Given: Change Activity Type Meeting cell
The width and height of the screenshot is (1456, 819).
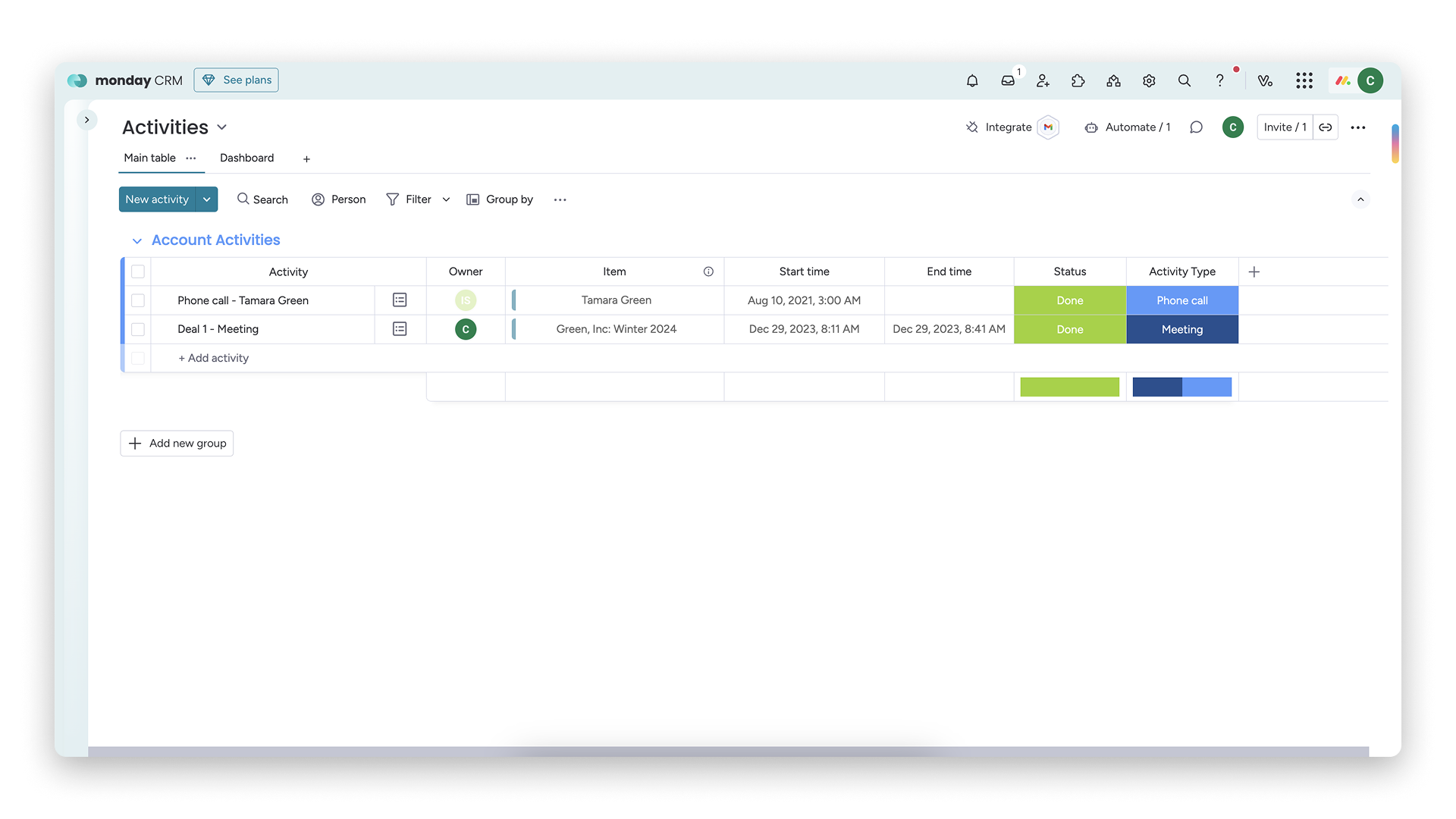Looking at the screenshot, I should pos(1182,329).
